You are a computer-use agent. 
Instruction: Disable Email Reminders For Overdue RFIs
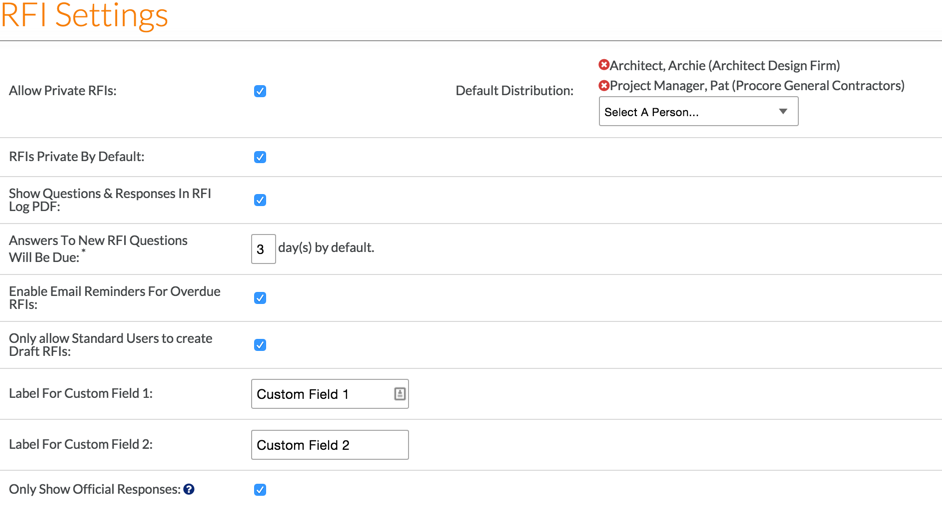(x=260, y=298)
